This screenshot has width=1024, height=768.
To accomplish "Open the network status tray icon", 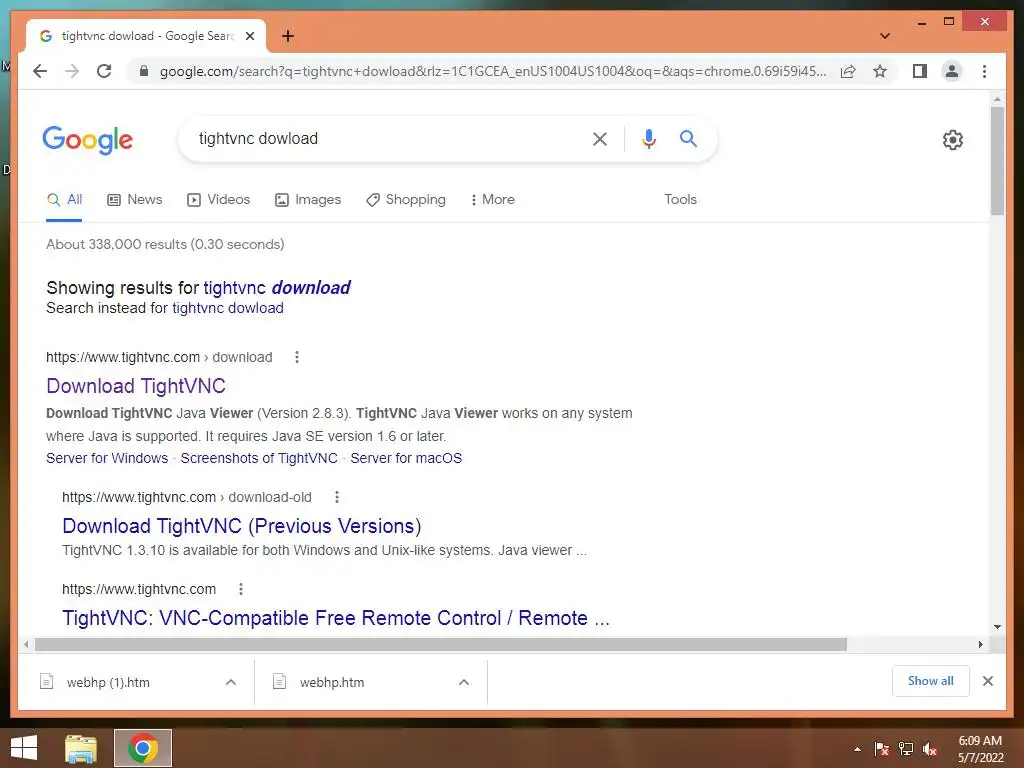I will coord(906,749).
